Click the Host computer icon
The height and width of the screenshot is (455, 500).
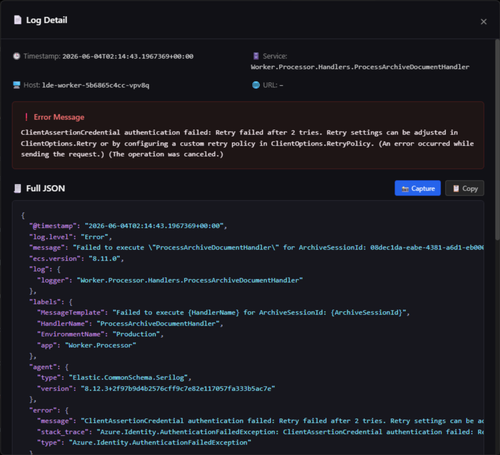point(16,85)
